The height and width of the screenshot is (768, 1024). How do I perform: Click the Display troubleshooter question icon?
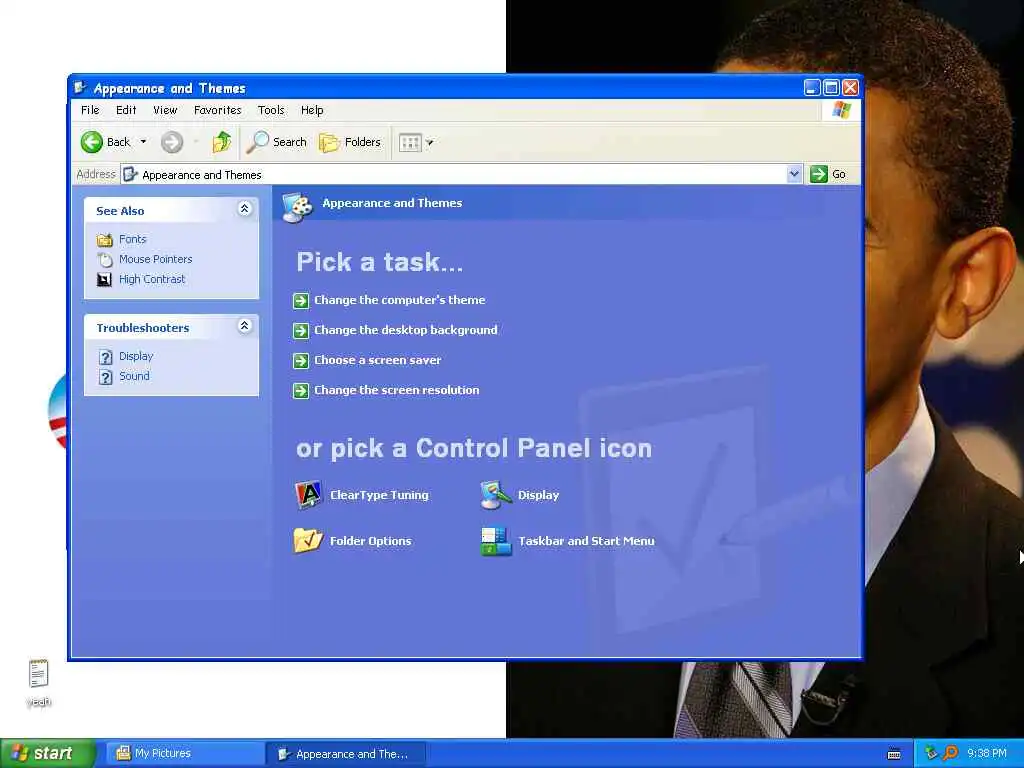tap(106, 357)
